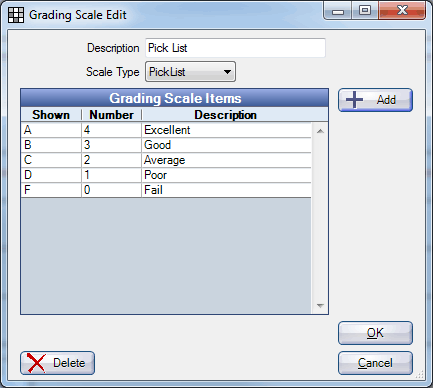
Task: Sort by the Shown column header
Action: pos(51,115)
